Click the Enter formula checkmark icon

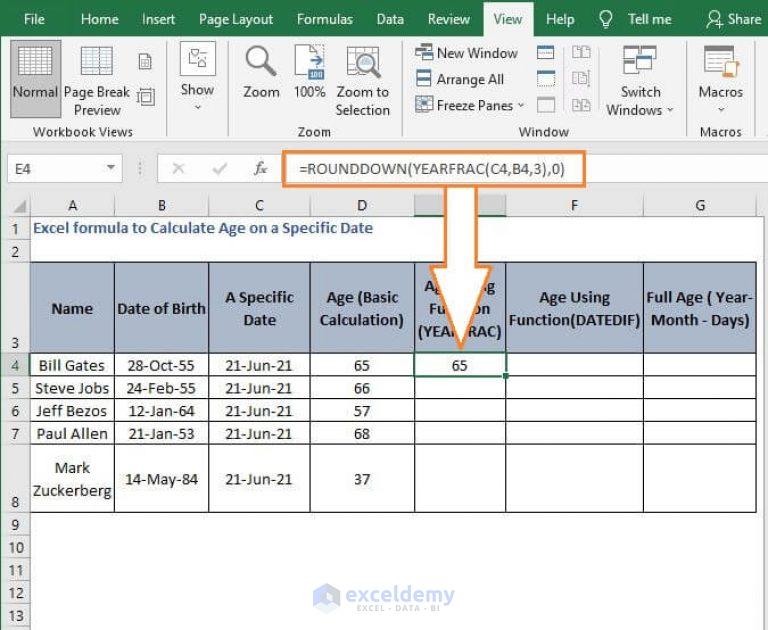[219, 169]
